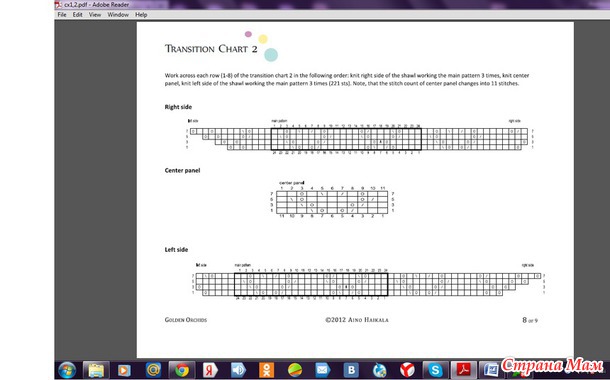
Task: Open the Mail.ru Agent @ icon
Action: coord(153,370)
